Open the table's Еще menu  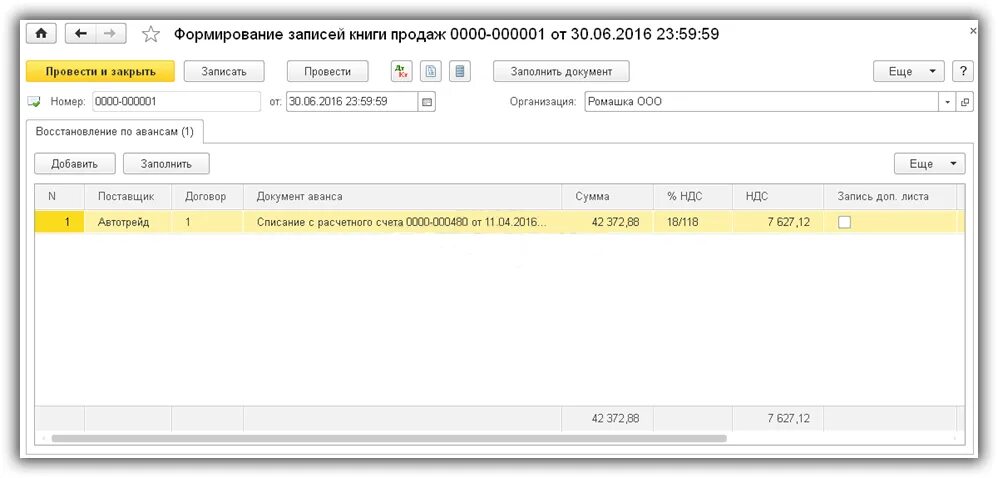929,164
